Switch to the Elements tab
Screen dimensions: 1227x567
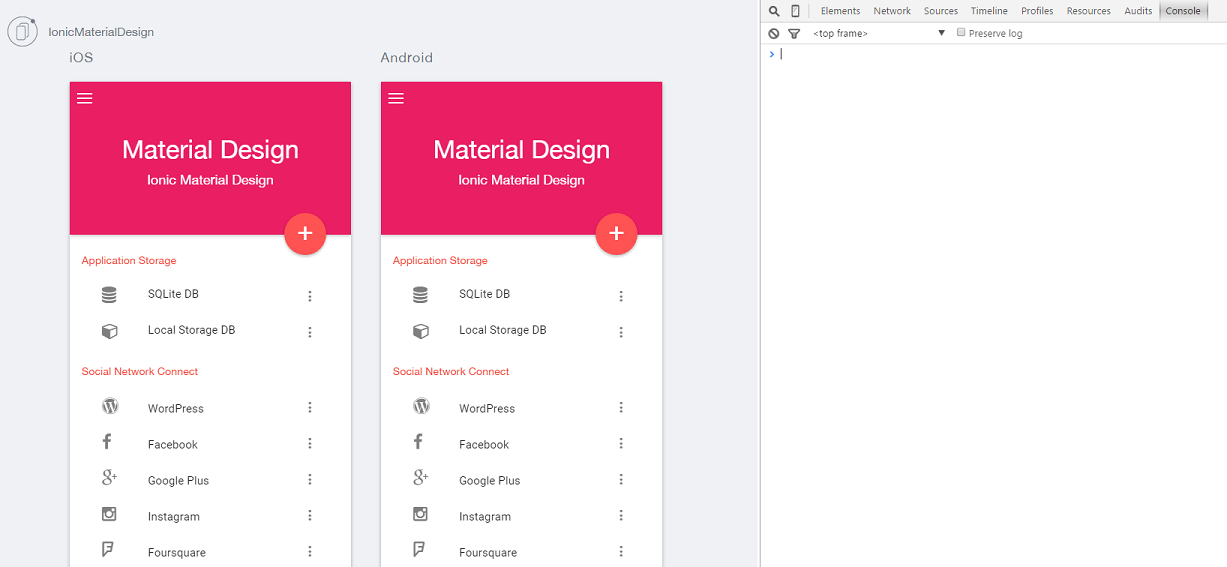[x=840, y=11]
